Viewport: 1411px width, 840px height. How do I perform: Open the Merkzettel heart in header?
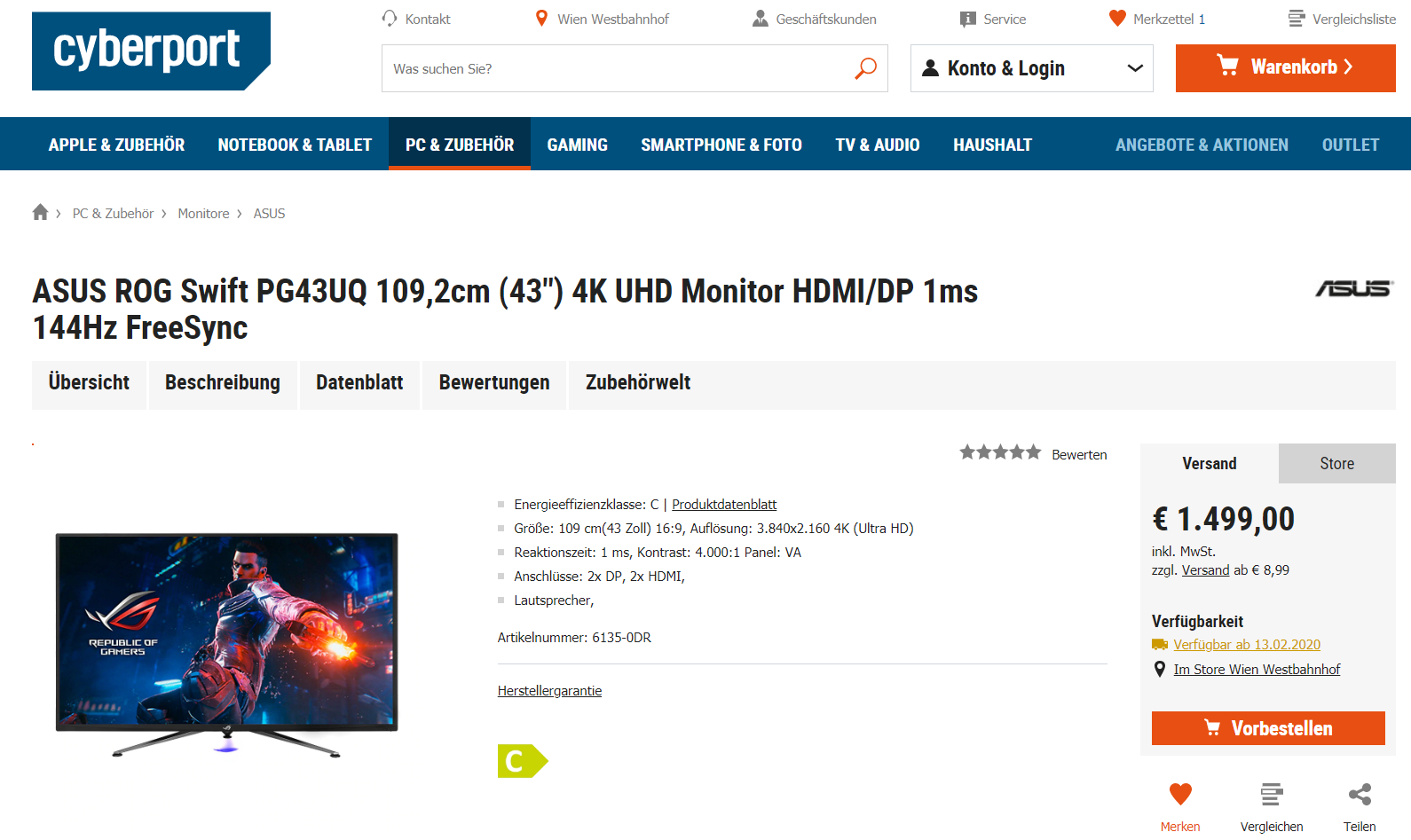tap(1117, 18)
